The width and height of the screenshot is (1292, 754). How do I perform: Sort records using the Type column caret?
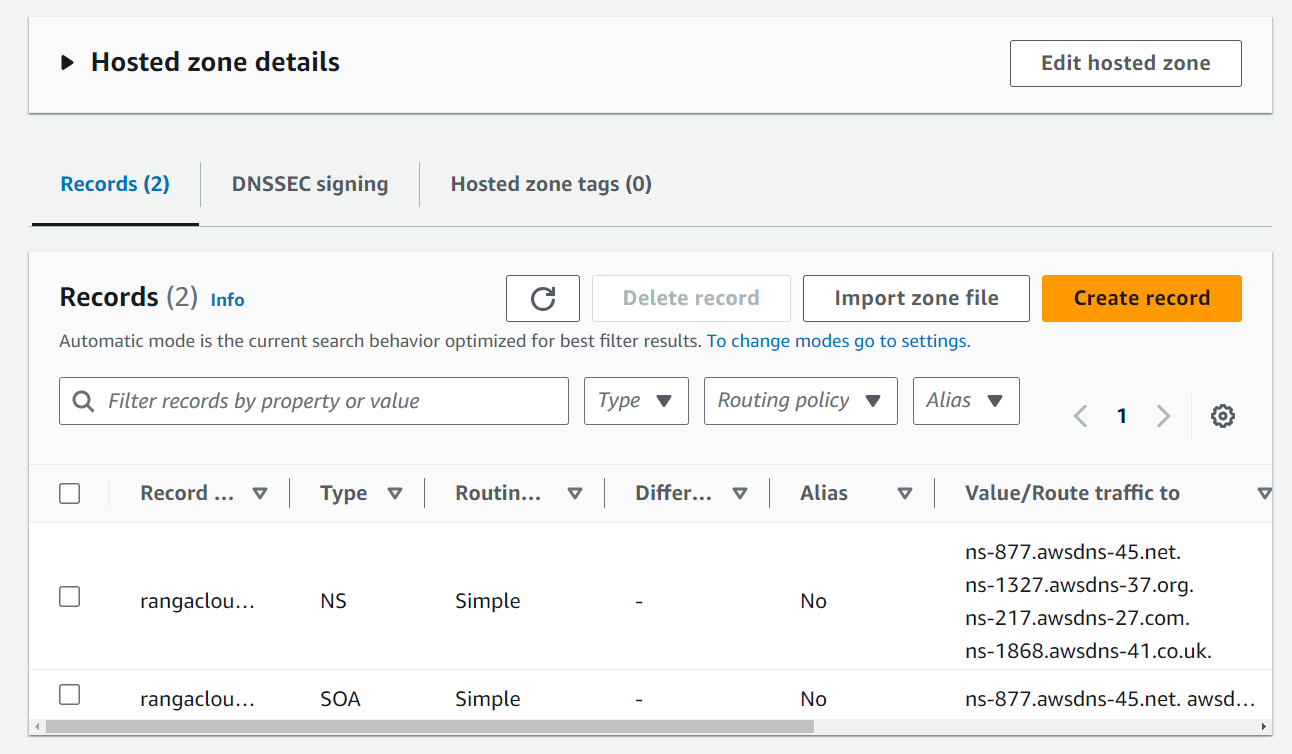[395, 492]
